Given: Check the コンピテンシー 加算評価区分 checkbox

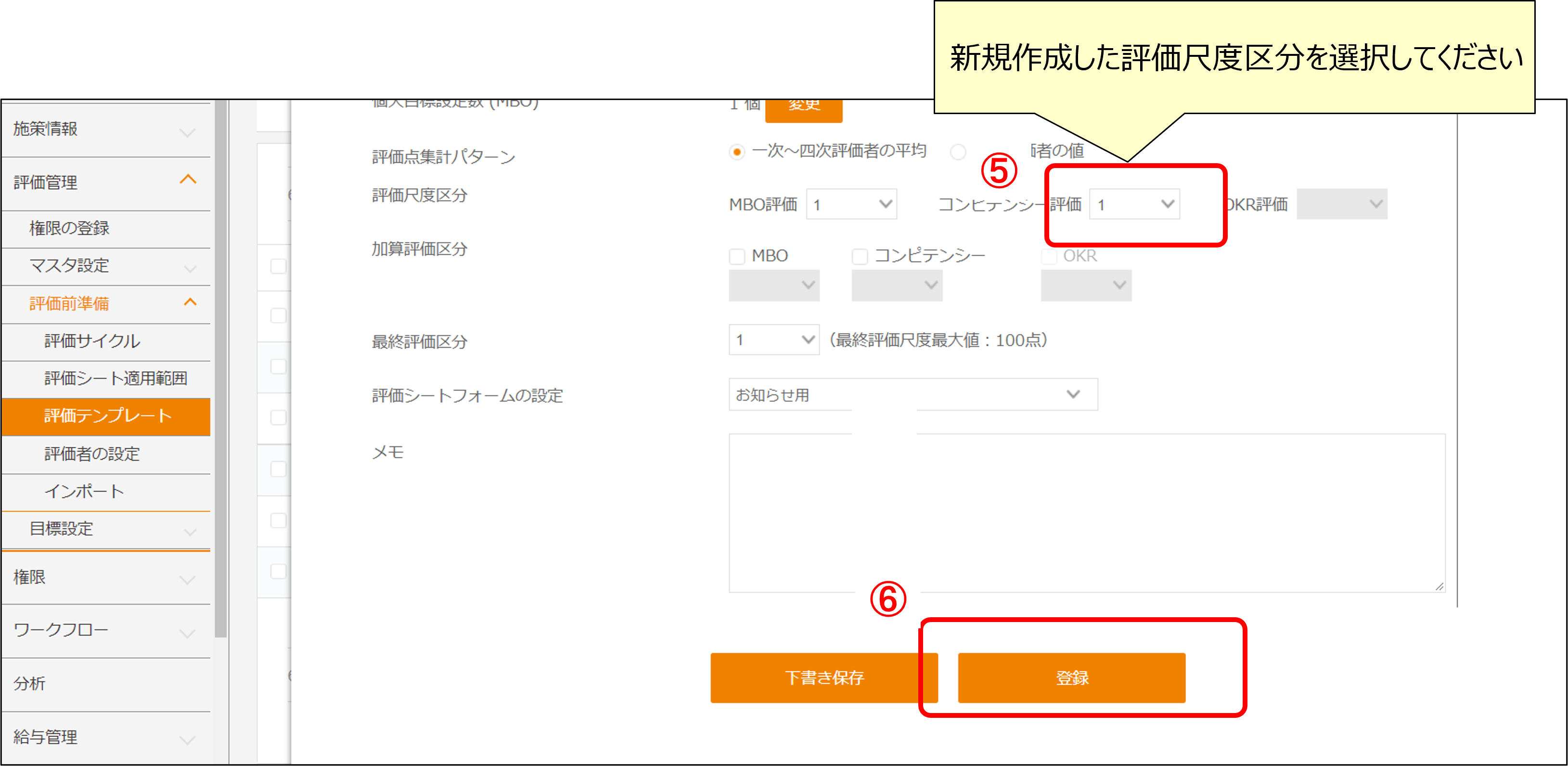Looking at the screenshot, I should [x=860, y=256].
